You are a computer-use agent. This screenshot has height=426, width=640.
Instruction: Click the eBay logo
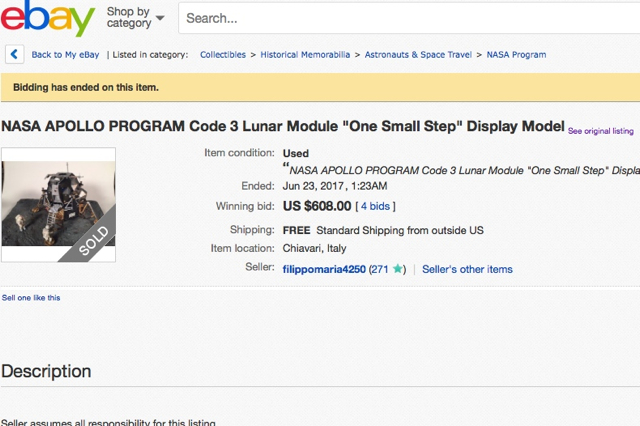(48, 19)
